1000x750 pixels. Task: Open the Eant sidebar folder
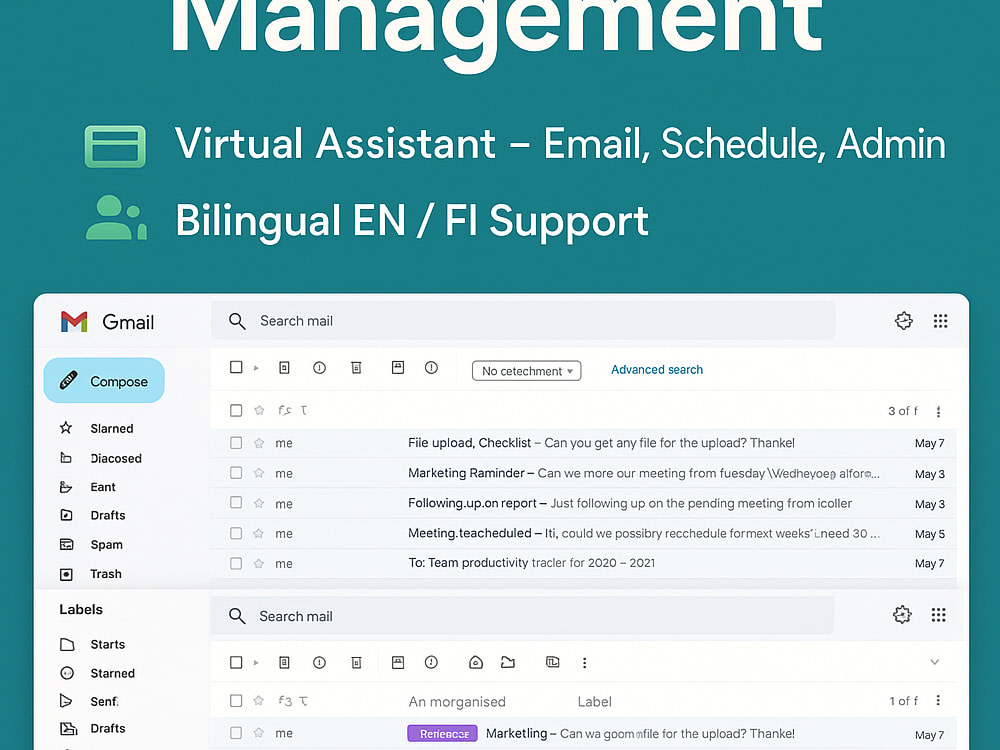103,487
